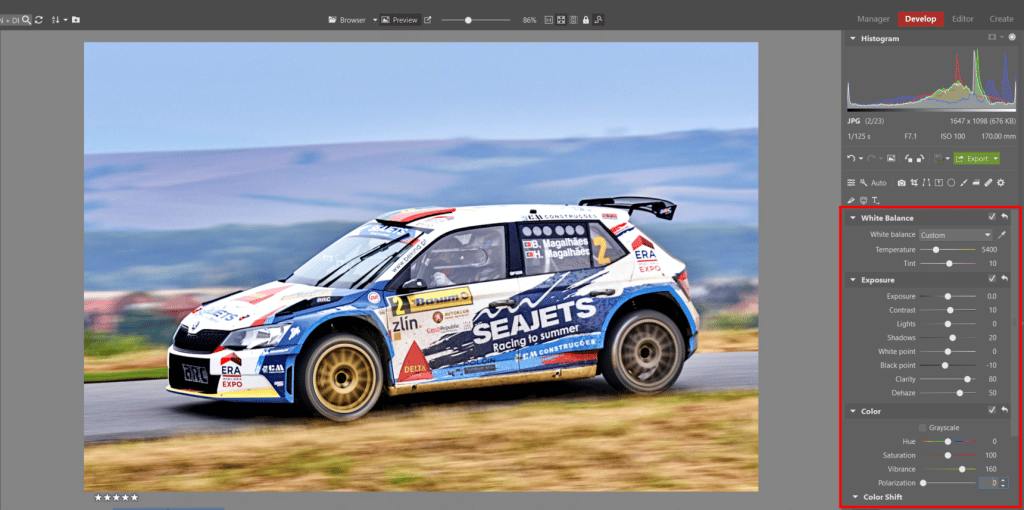Click the Undo arrow icon
The image size is (1024, 510).
point(850,158)
